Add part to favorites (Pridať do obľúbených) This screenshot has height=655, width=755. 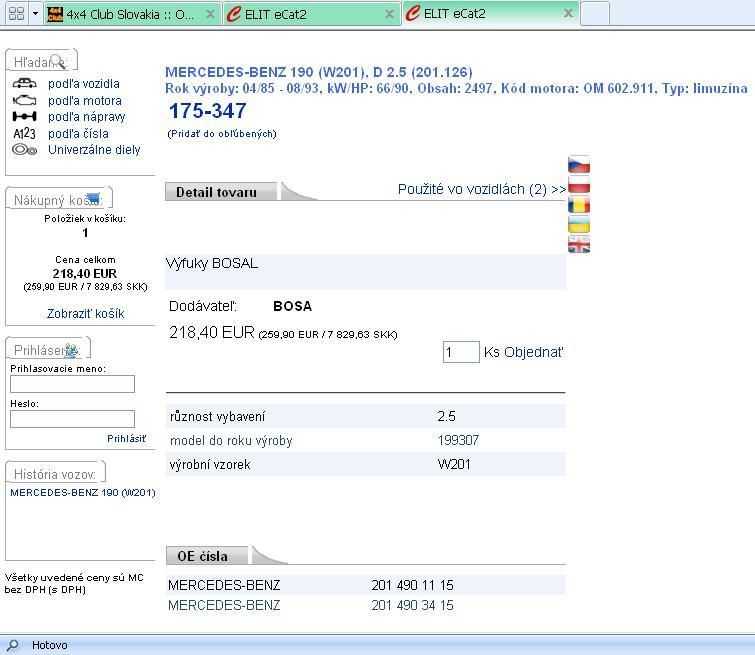(222, 134)
